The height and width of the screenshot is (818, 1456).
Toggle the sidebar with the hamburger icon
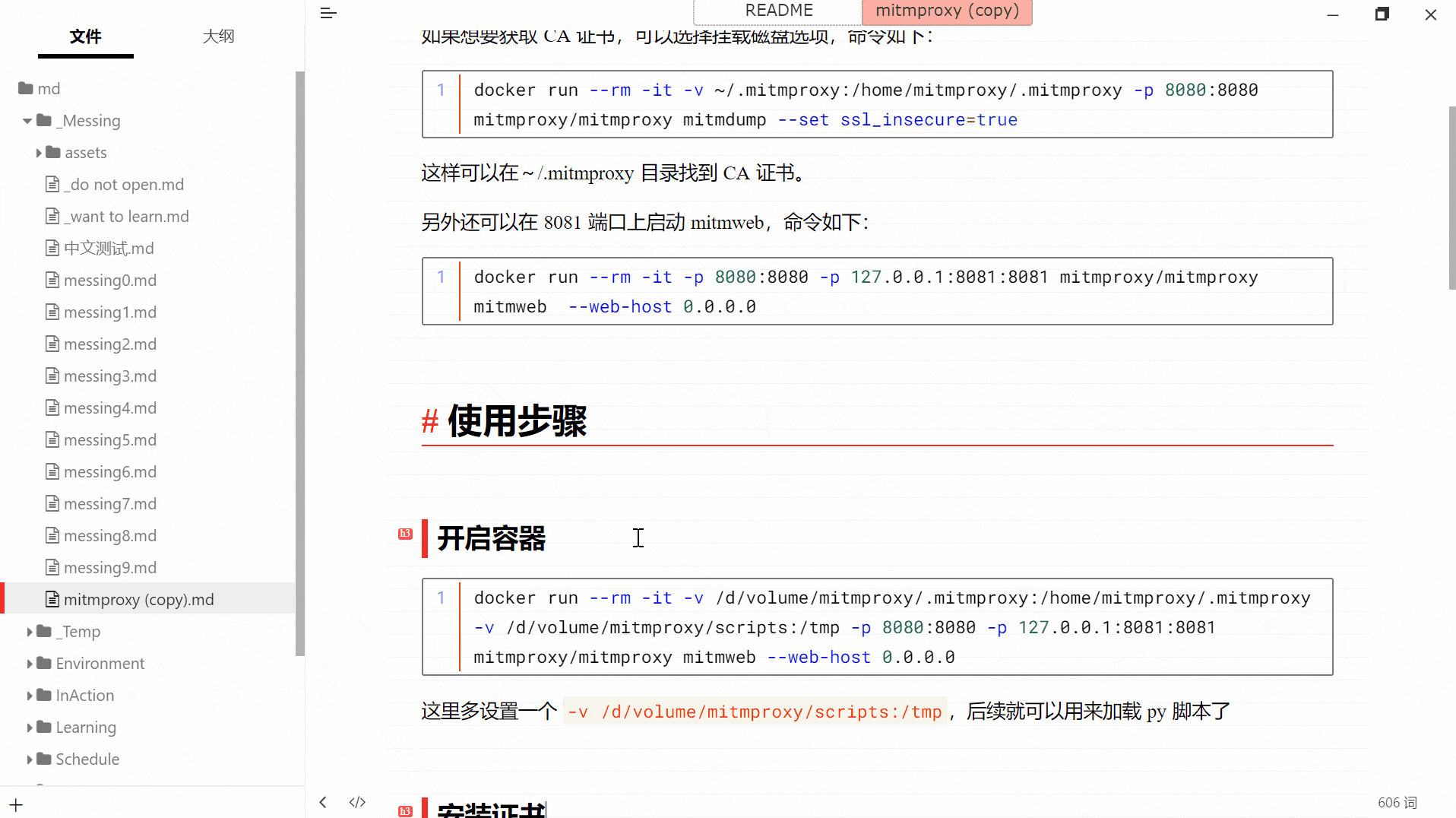coord(328,13)
